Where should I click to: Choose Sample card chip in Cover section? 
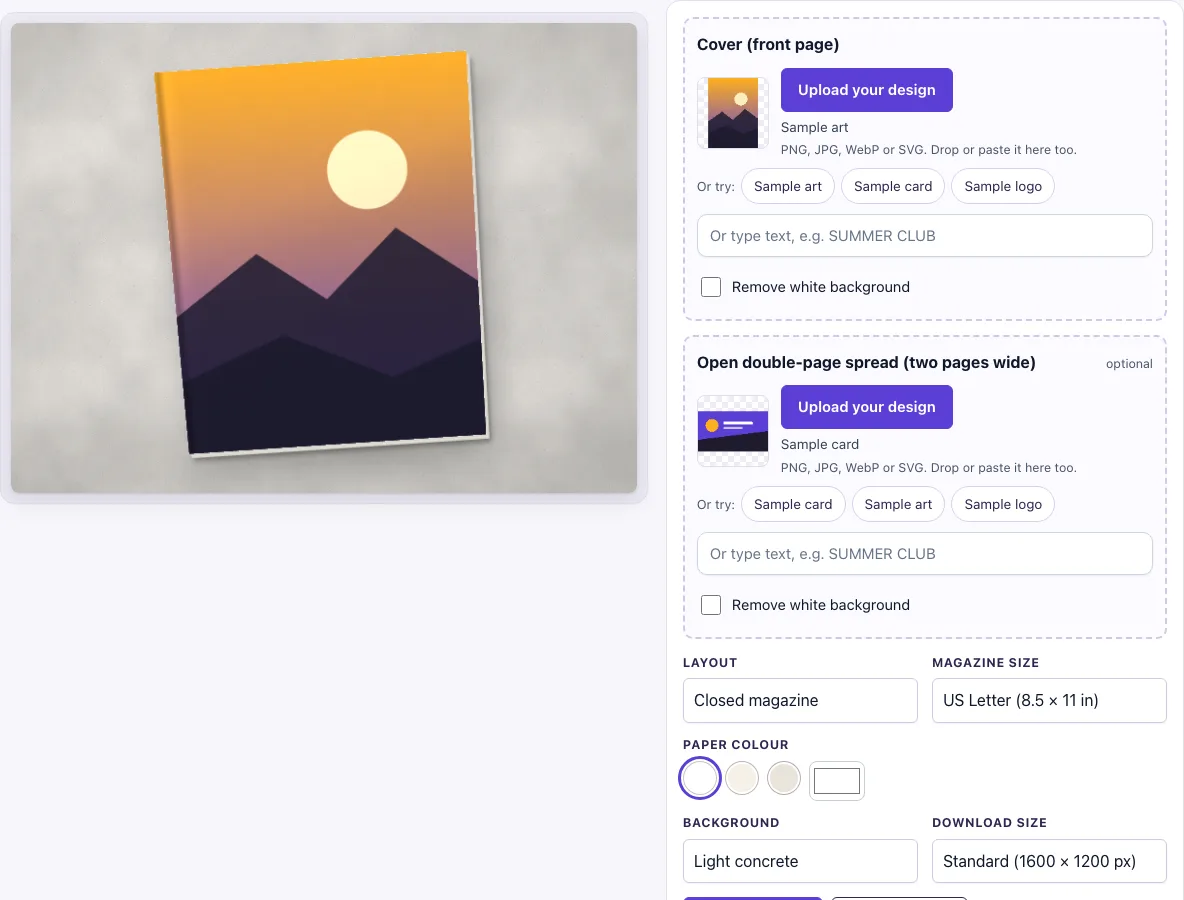(893, 186)
